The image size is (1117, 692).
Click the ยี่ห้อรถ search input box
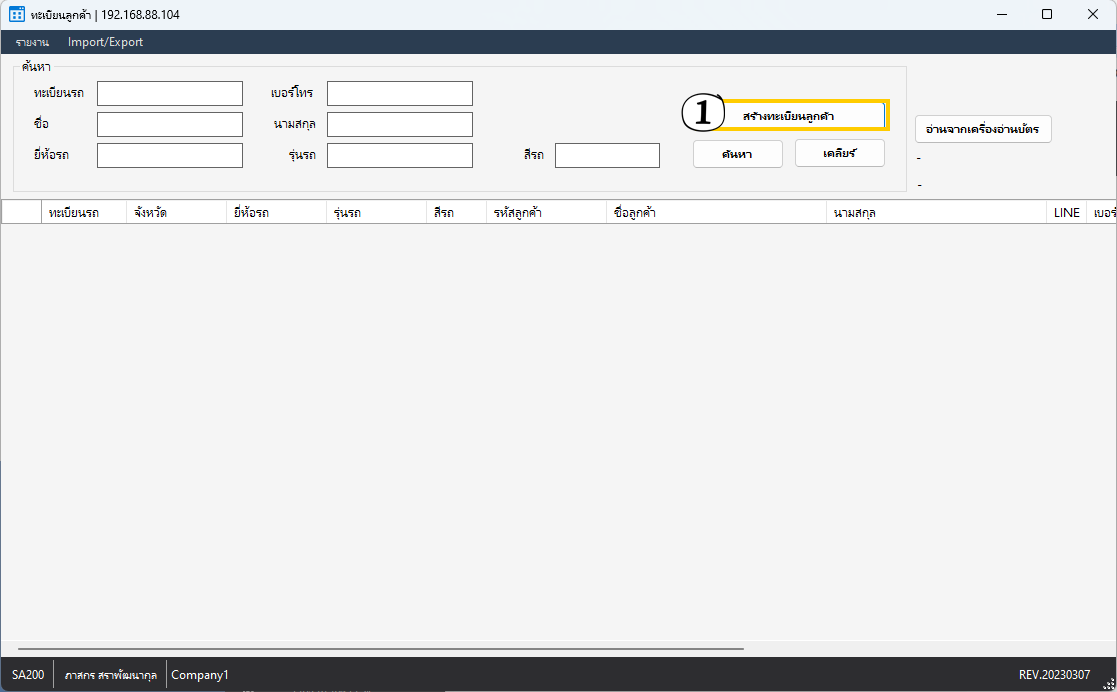[170, 155]
